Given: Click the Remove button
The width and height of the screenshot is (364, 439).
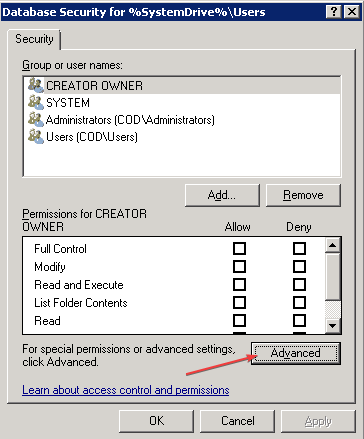Looking at the screenshot, I should (303, 195).
